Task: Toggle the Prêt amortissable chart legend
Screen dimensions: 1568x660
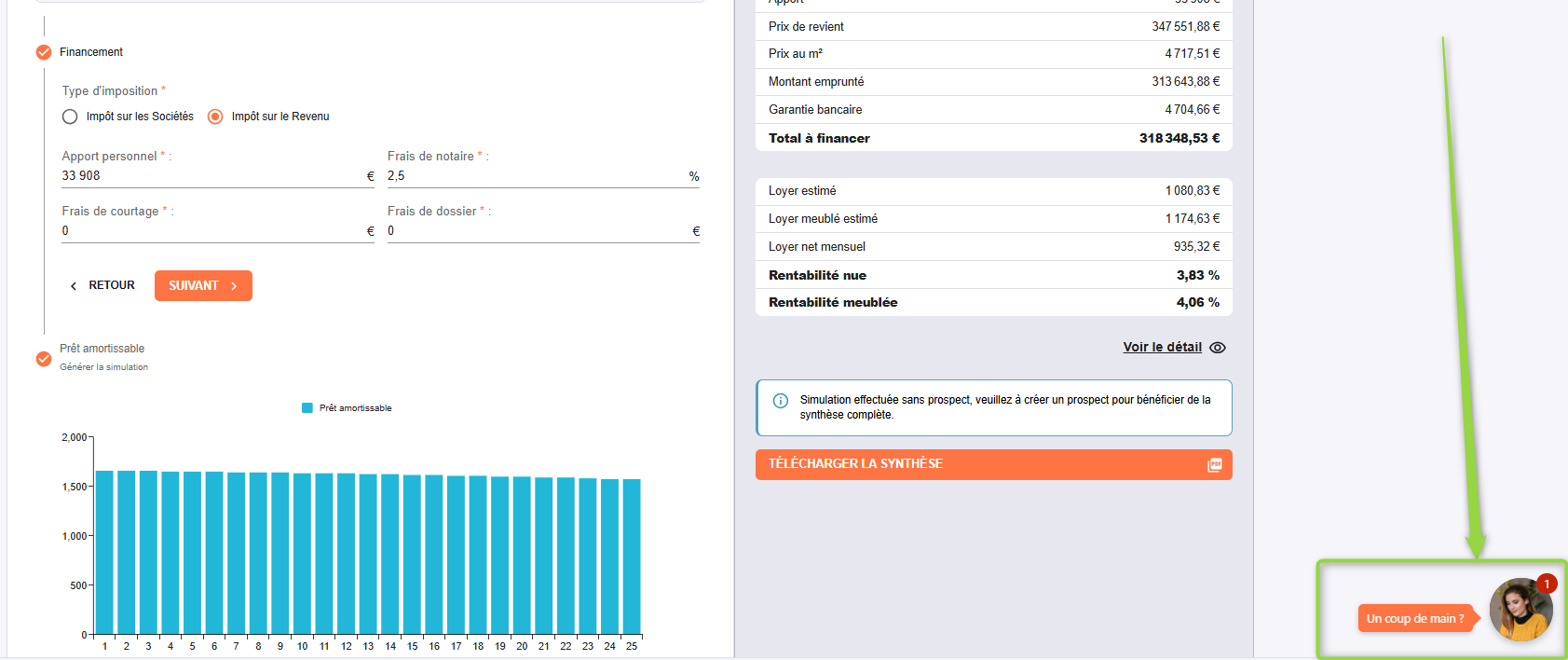Action: tap(347, 408)
